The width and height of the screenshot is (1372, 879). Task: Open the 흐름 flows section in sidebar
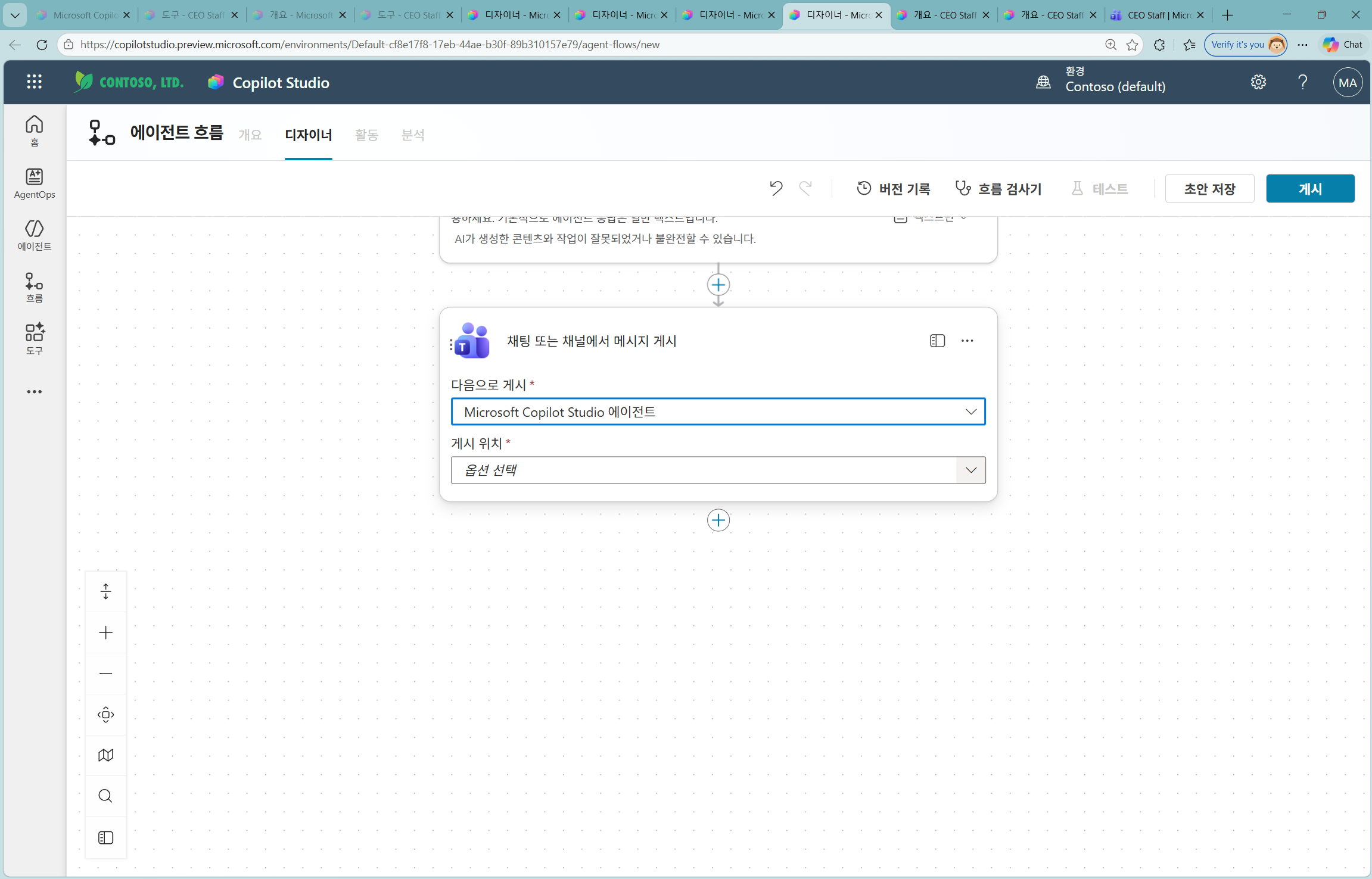click(x=35, y=288)
